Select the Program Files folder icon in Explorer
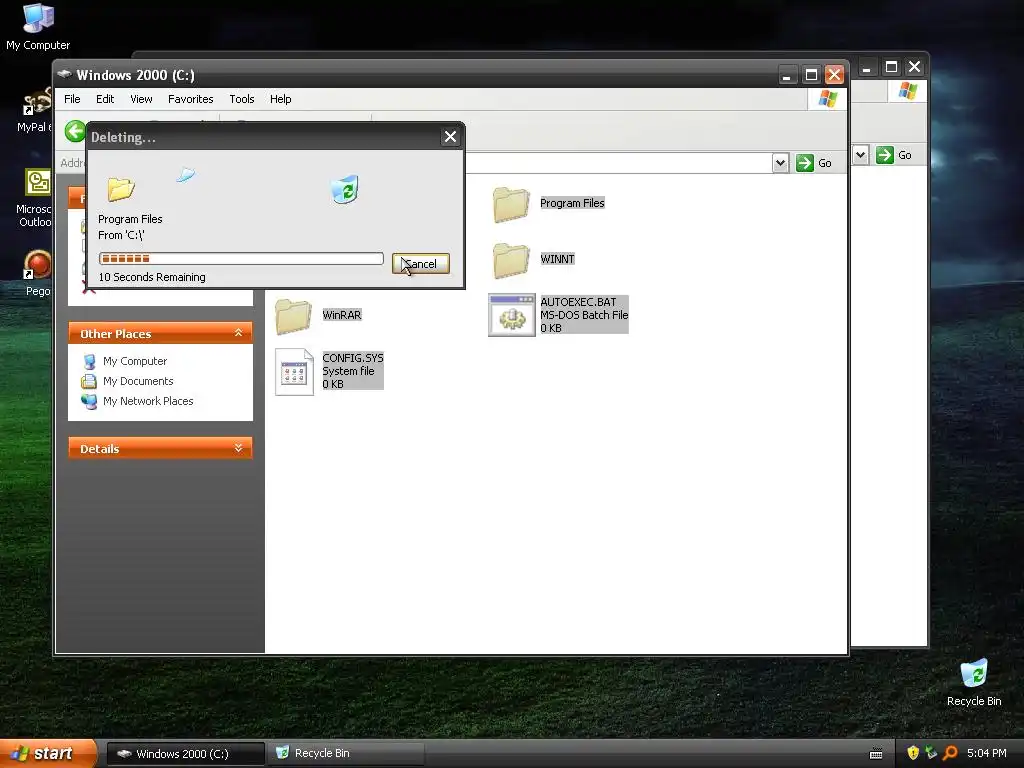The width and height of the screenshot is (1024, 768). [511, 204]
